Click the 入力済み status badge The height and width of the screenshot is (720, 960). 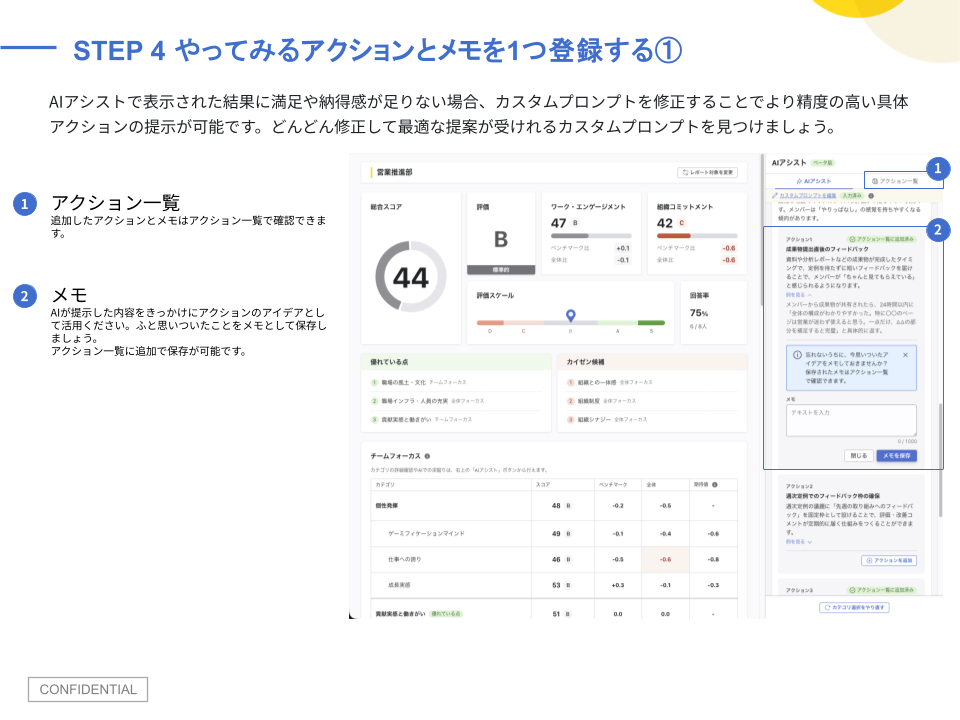(x=852, y=196)
